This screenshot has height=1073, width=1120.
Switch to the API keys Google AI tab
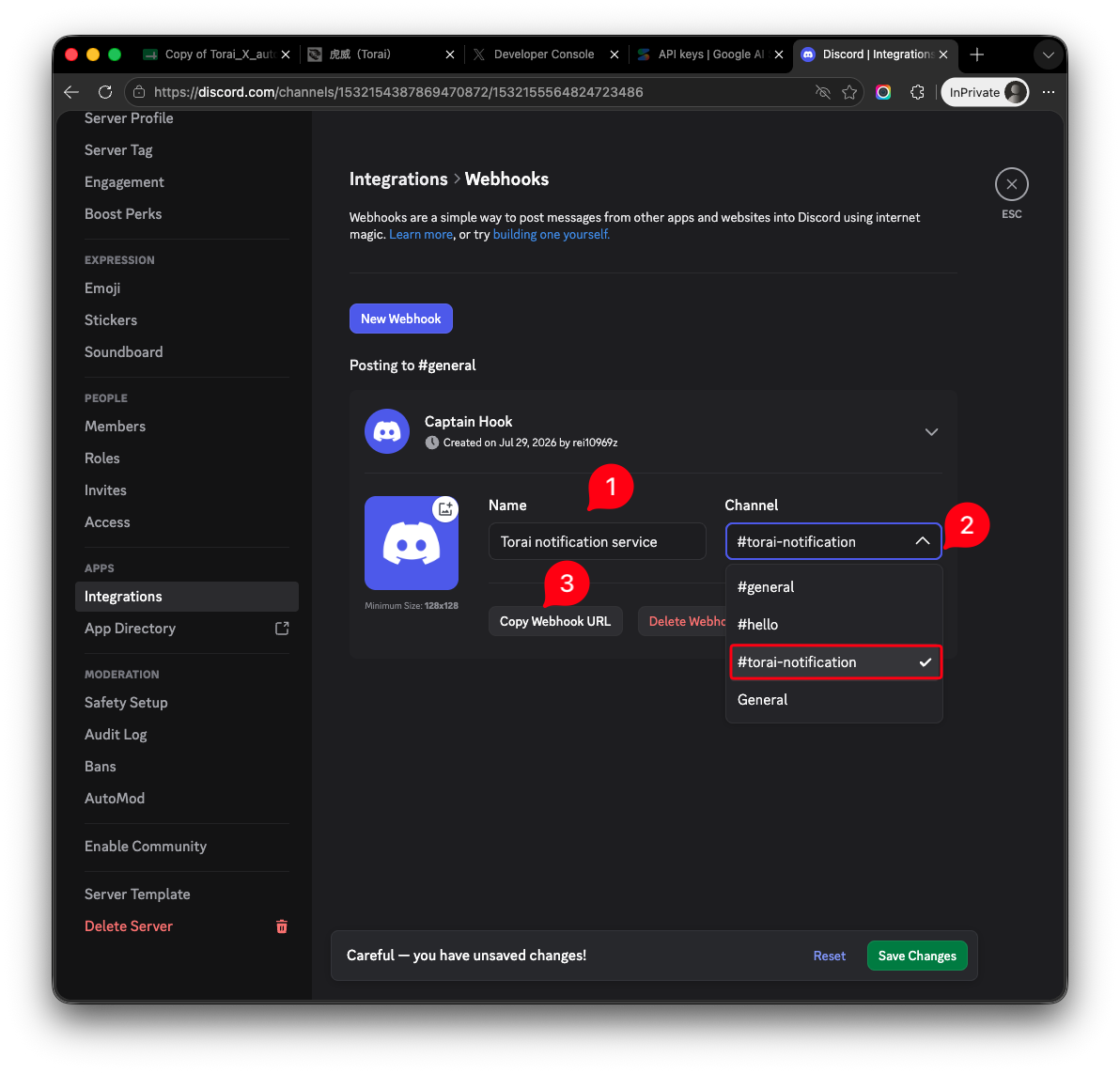[710, 54]
